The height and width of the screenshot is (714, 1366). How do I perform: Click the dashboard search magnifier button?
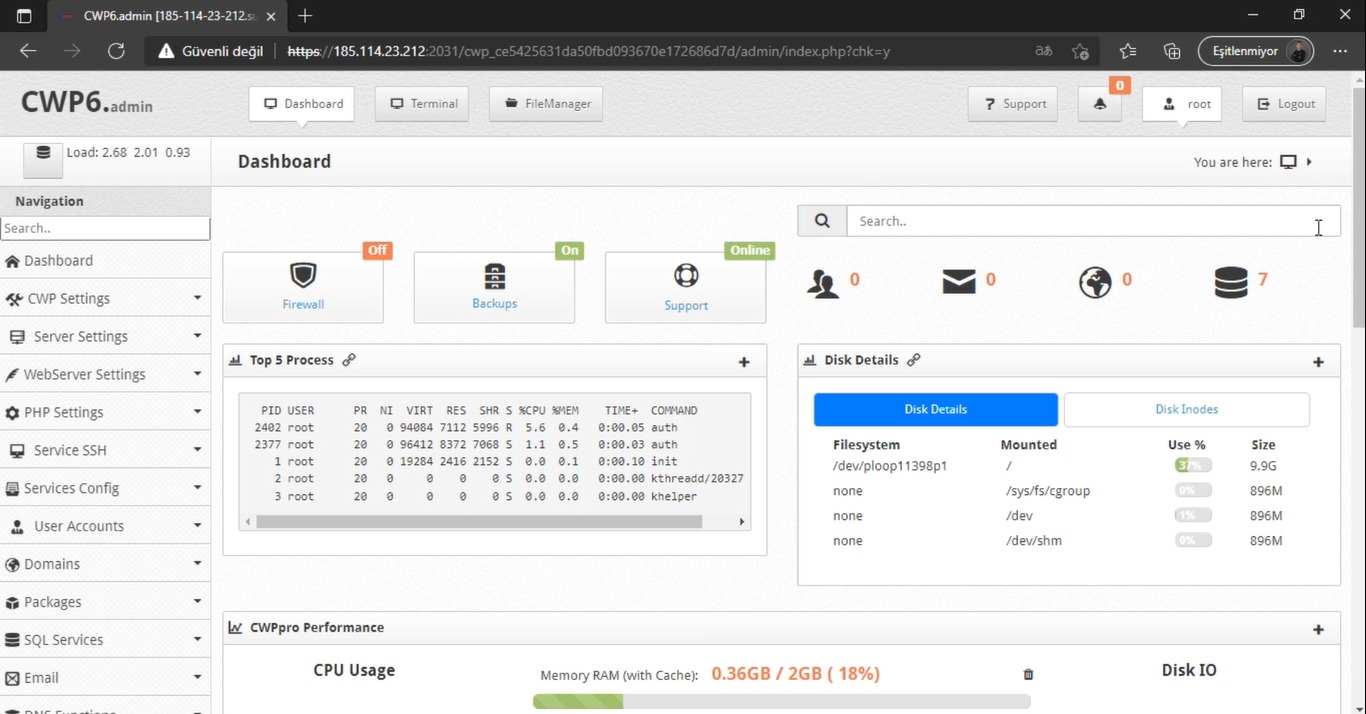[822, 221]
